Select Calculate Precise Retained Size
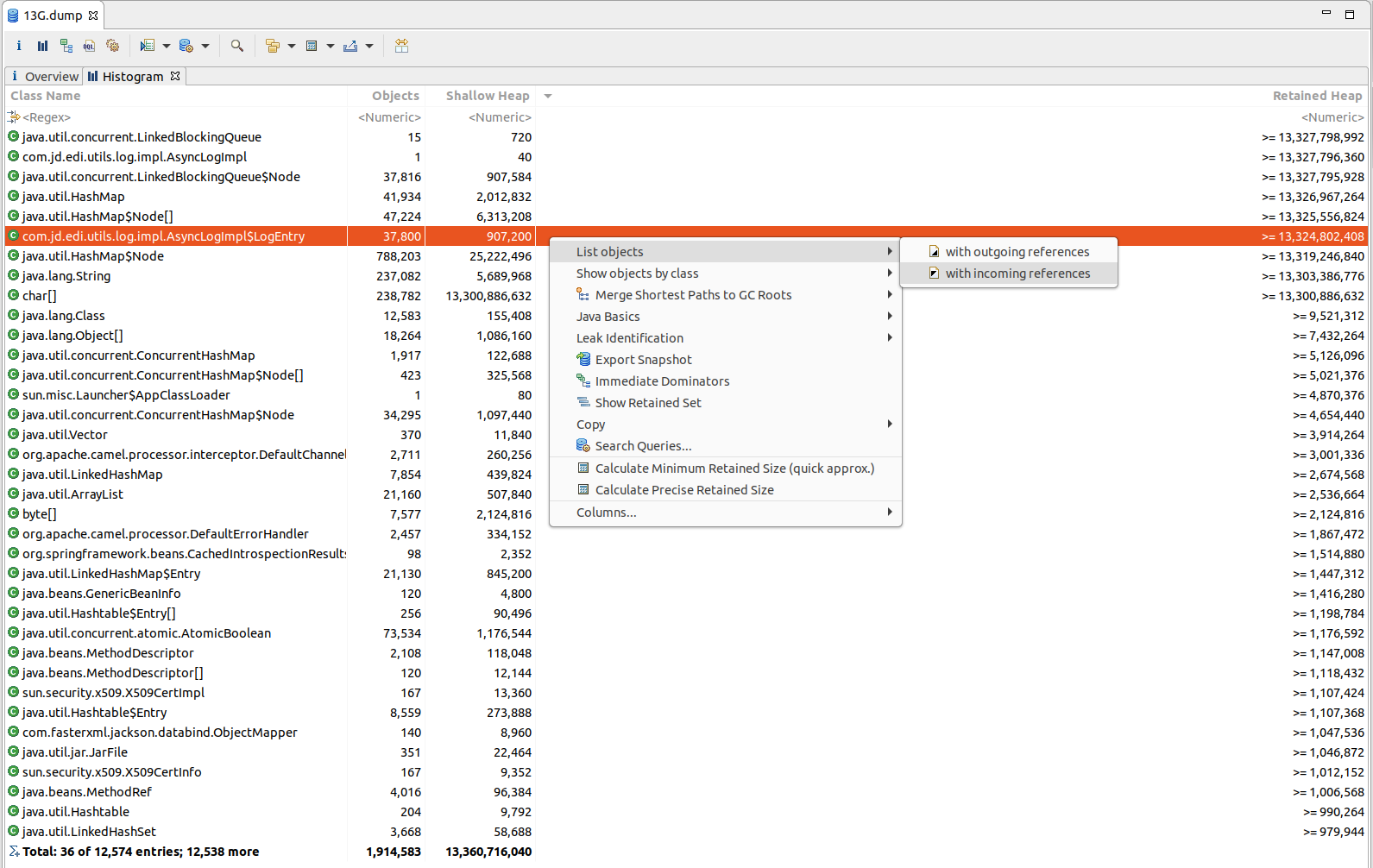 click(x=726, y=489)
